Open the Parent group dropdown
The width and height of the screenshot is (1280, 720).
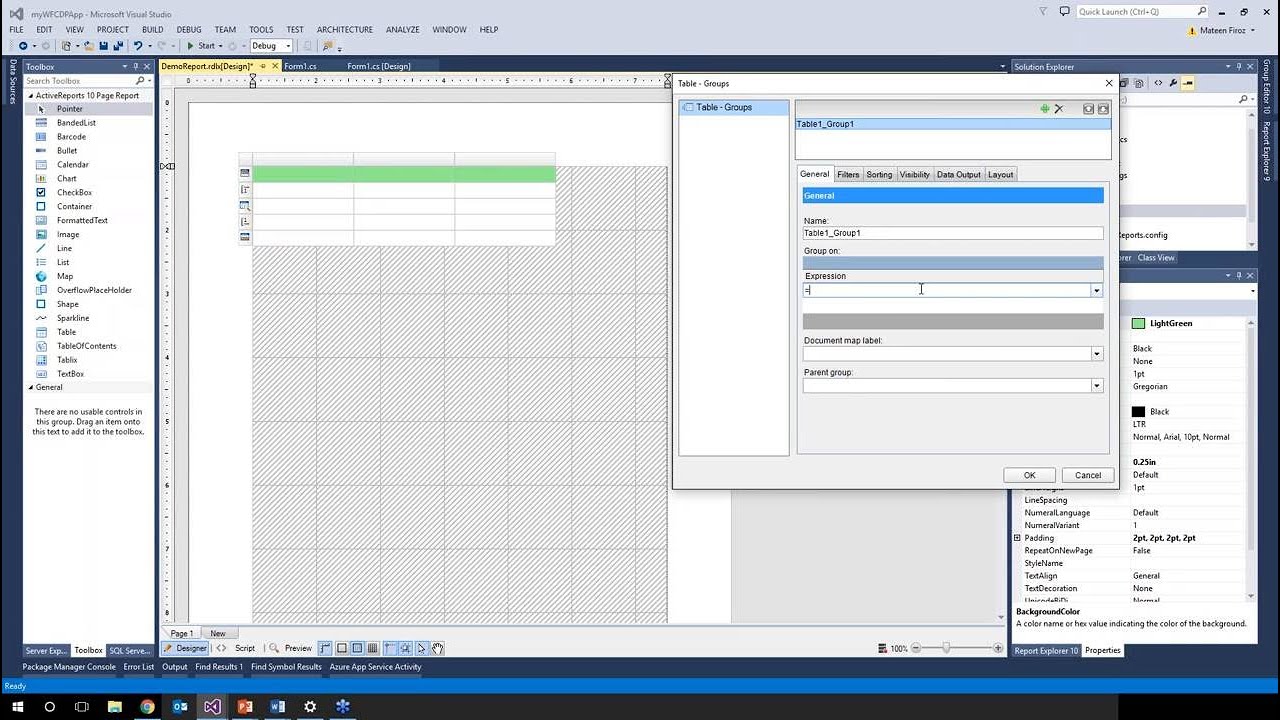click(x=1096, y=386)
